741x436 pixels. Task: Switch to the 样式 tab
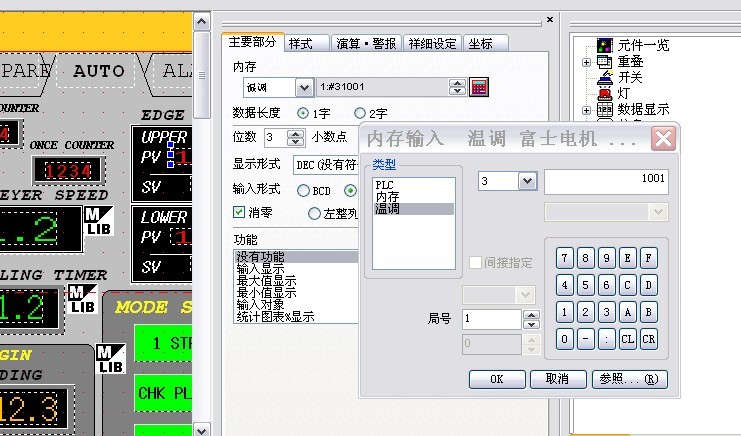click(x=301, y=43)
